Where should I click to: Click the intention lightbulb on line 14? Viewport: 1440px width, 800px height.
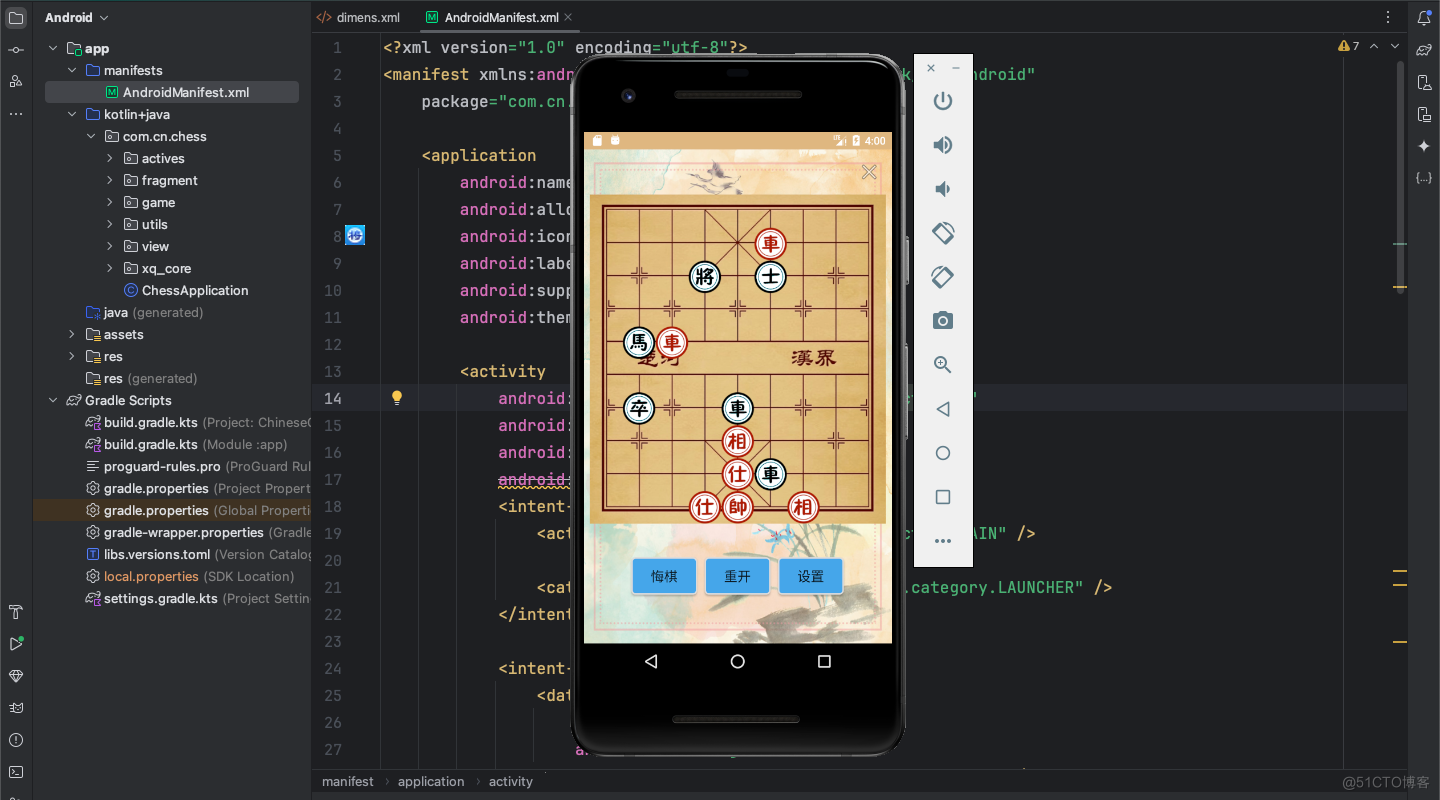click(x=396, y=398)
